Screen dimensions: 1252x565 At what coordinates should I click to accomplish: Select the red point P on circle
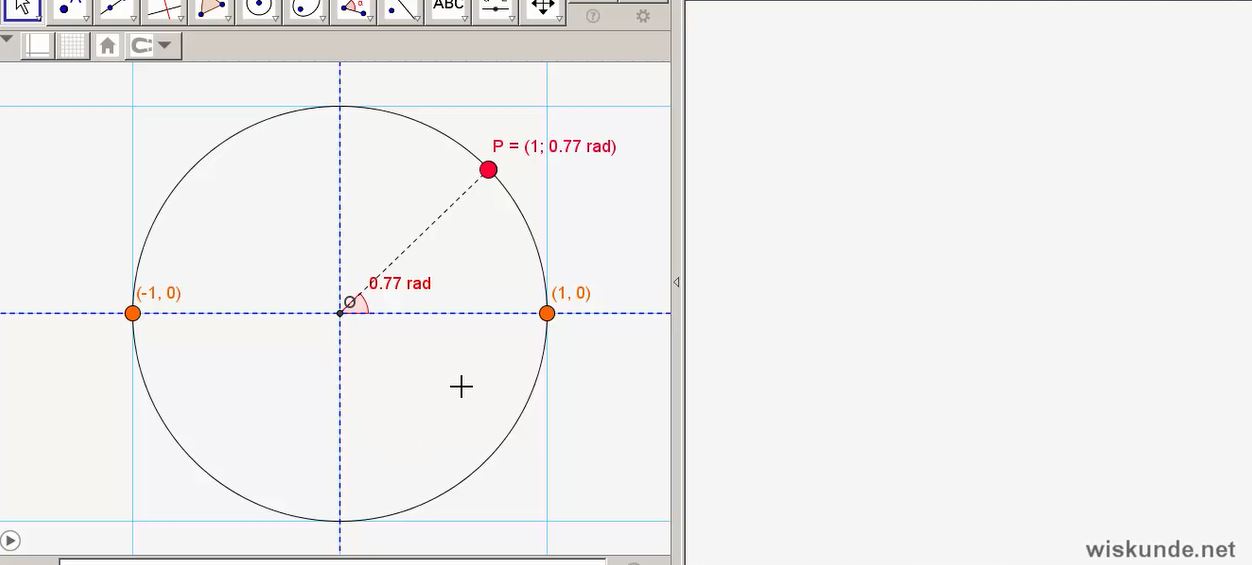coord(488,170)
